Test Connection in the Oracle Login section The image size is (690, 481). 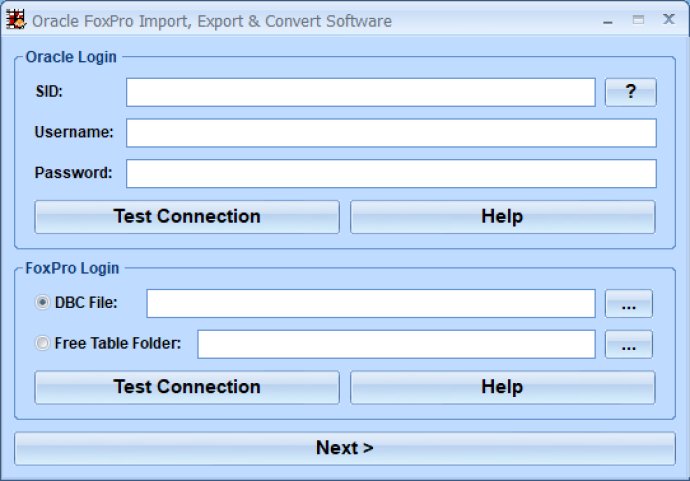click(187, 217)
